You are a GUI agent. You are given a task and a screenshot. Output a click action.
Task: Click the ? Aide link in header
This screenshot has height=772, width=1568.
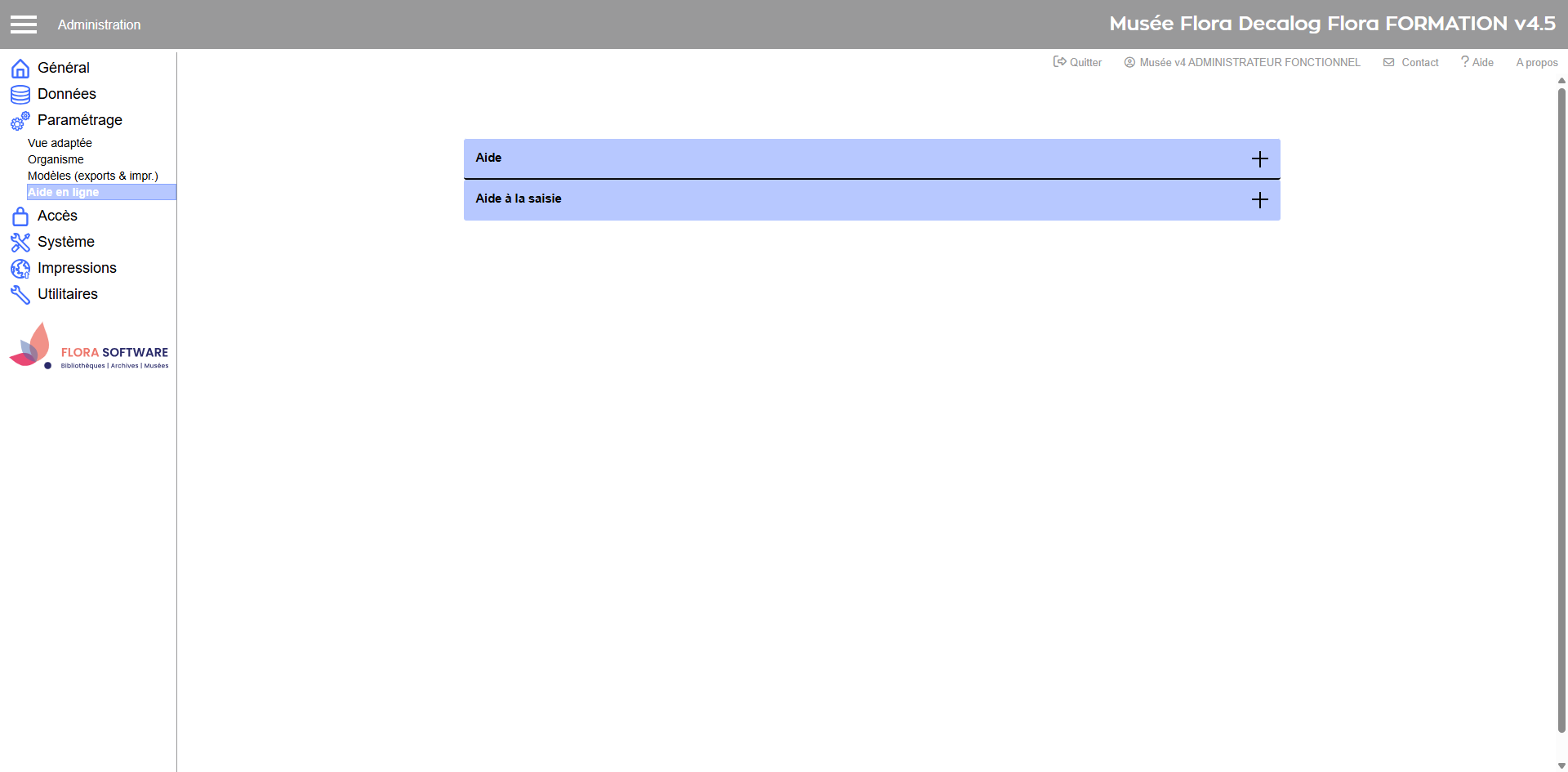point(1477,62)
